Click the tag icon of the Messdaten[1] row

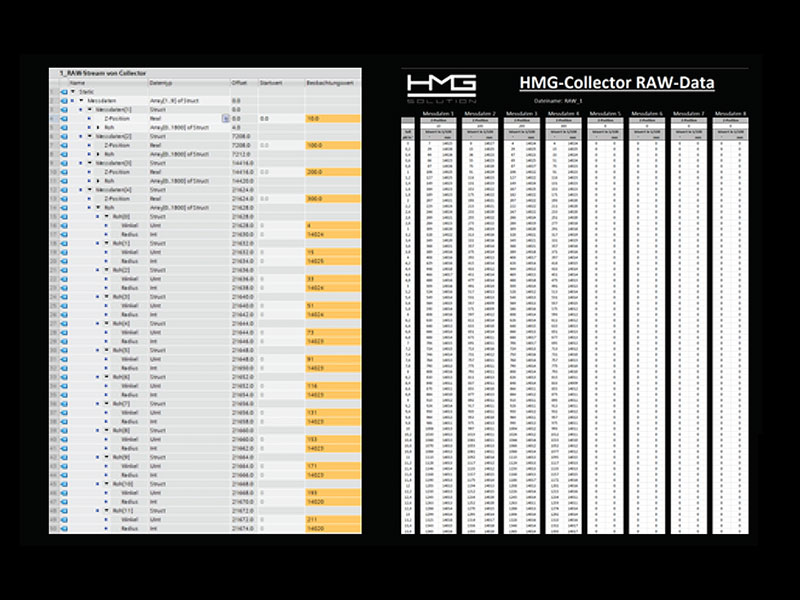64,110
